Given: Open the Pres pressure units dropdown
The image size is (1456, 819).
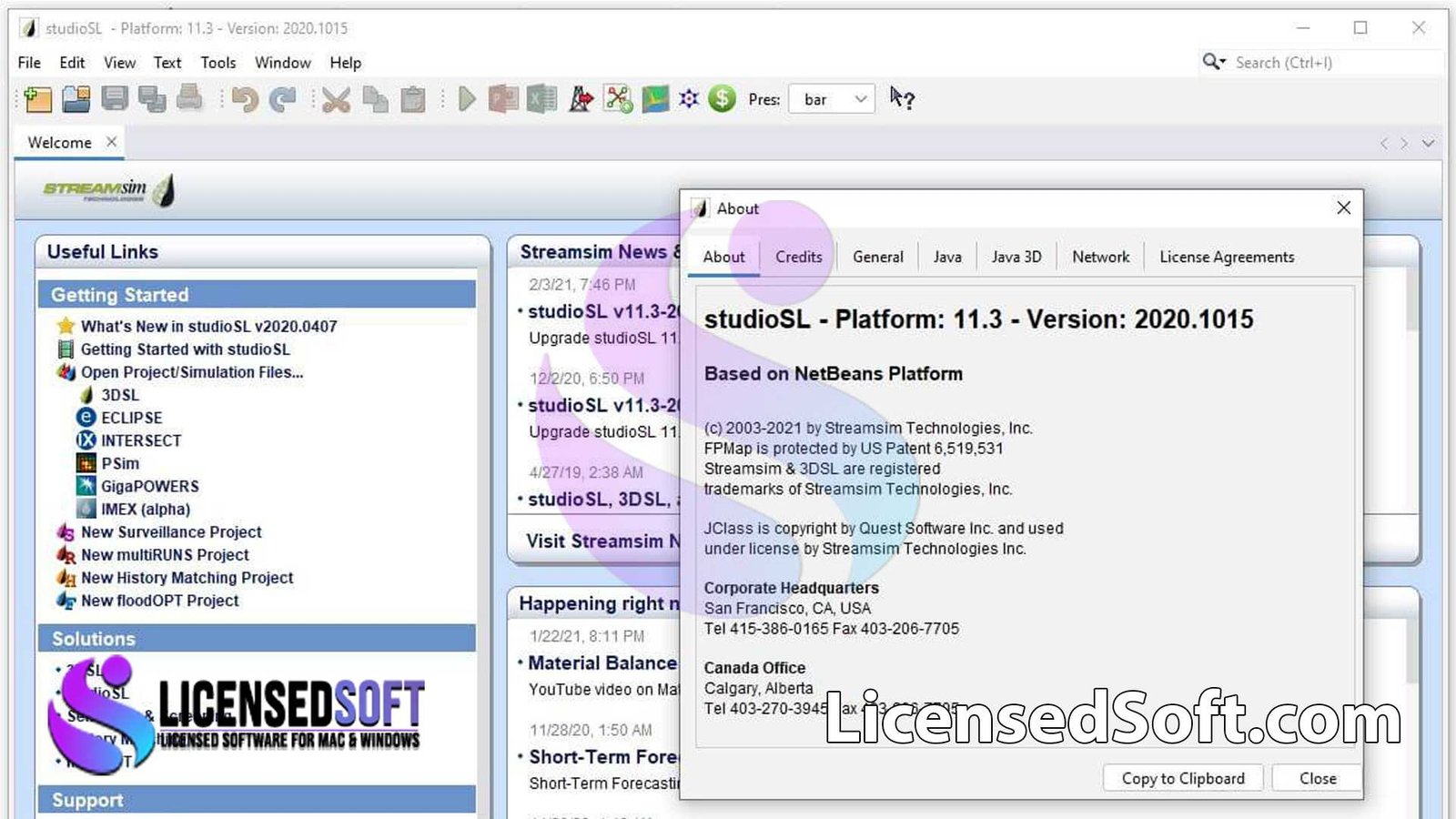Looking at the screenshot, I should click(832, 98).
